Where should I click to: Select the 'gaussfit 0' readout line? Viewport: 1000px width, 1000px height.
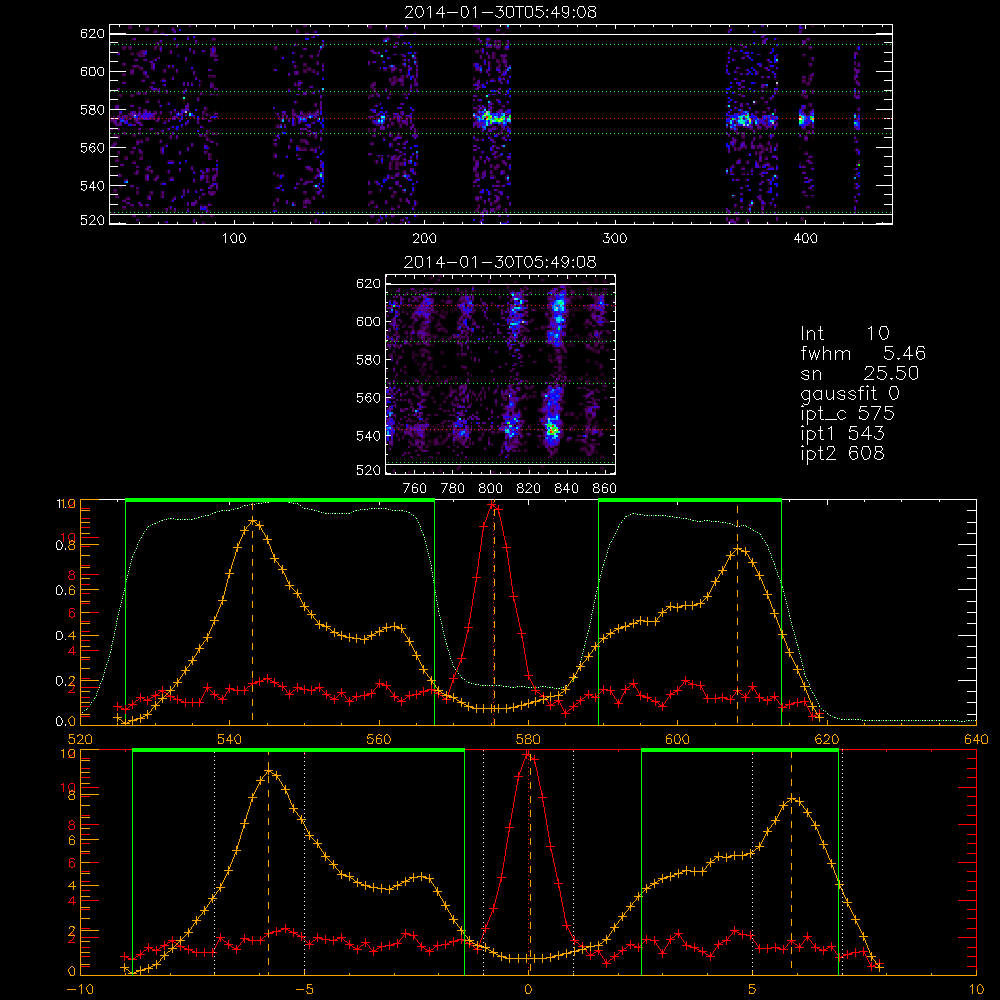(x=850, y=393)
